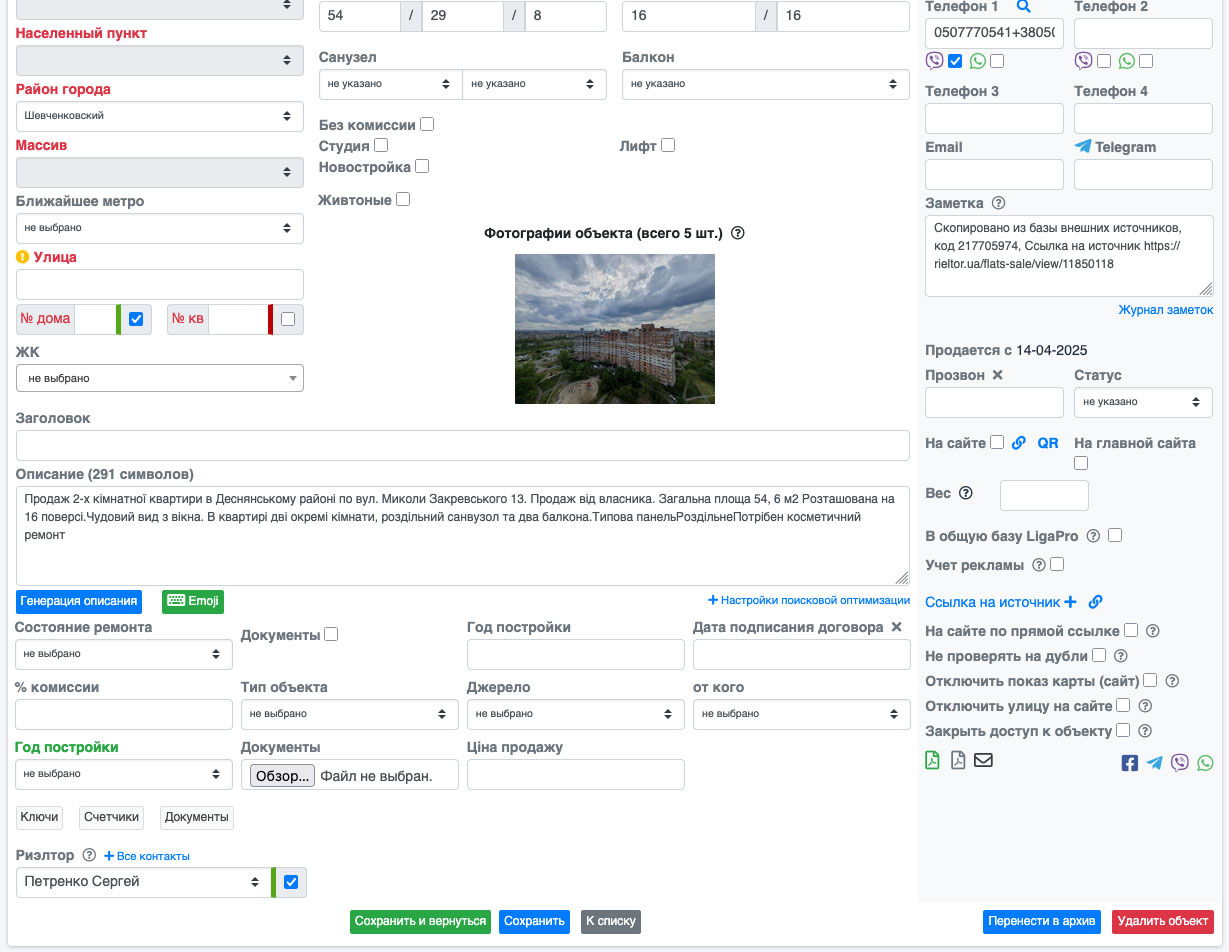The image size is (1229, 952).
Task: Share the listing via Facebook icon
Action: click(x=1129, y=763)
